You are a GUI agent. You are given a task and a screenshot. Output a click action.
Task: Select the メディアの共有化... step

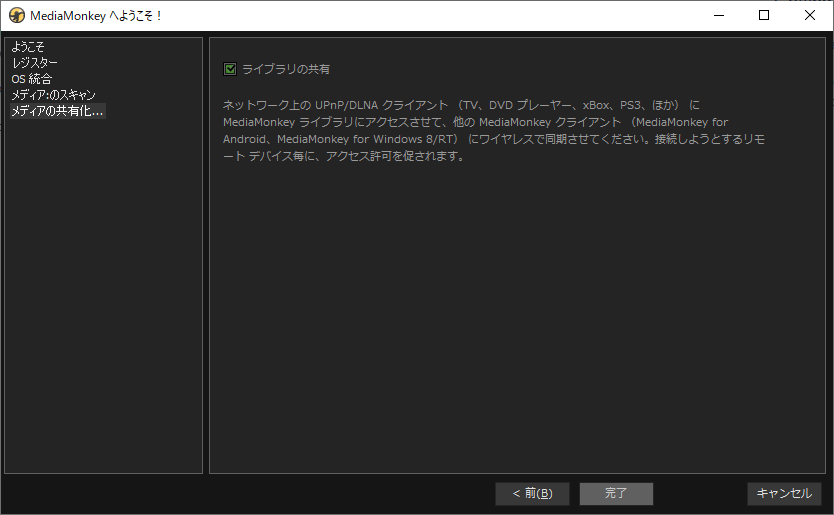57,111
